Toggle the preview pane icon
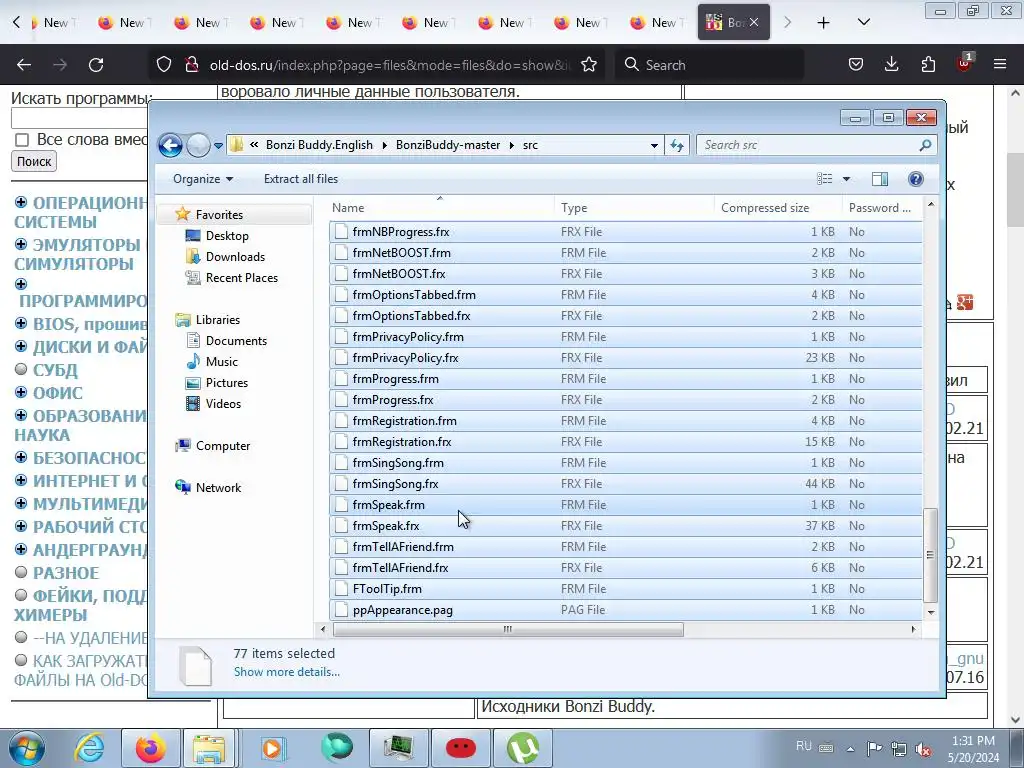This screenshot has height=768, width=1024. (880, 179)
